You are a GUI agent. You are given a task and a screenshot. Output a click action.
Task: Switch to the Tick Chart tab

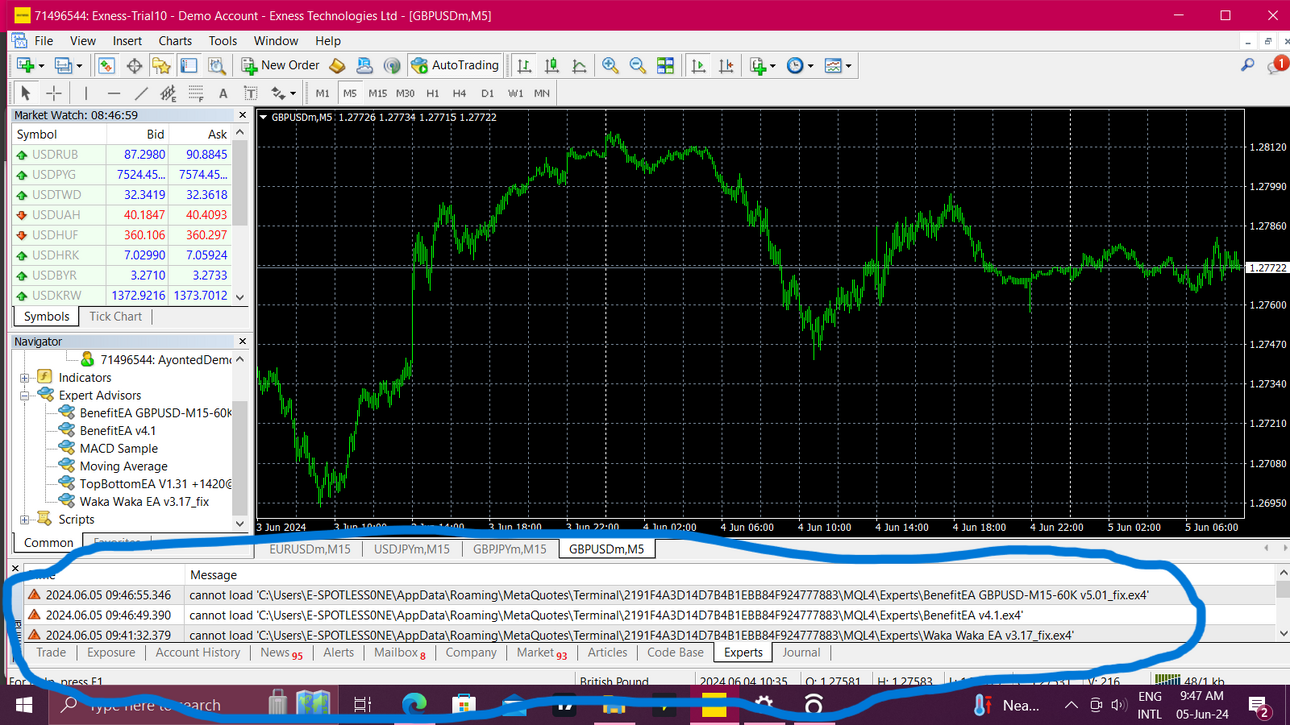coord(116,316)
